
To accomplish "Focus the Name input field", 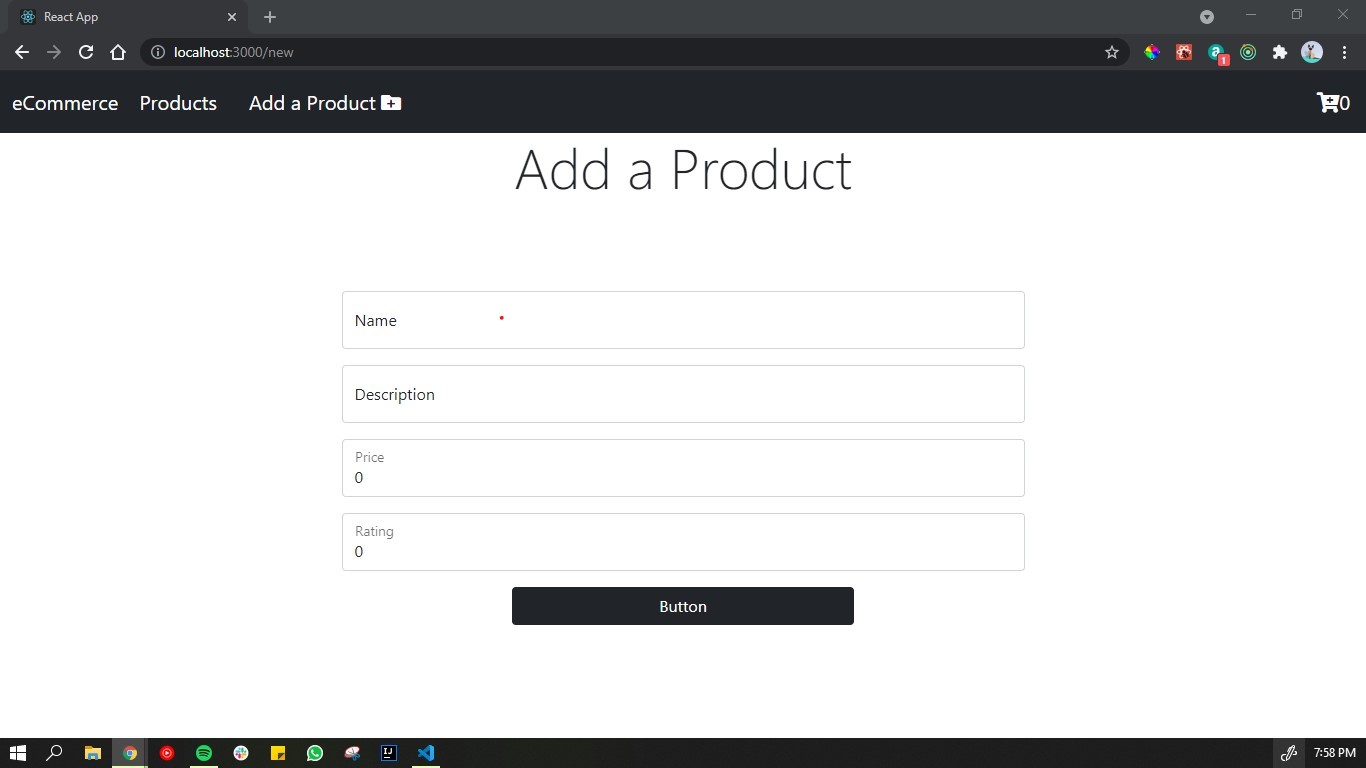I will [683, 320].
